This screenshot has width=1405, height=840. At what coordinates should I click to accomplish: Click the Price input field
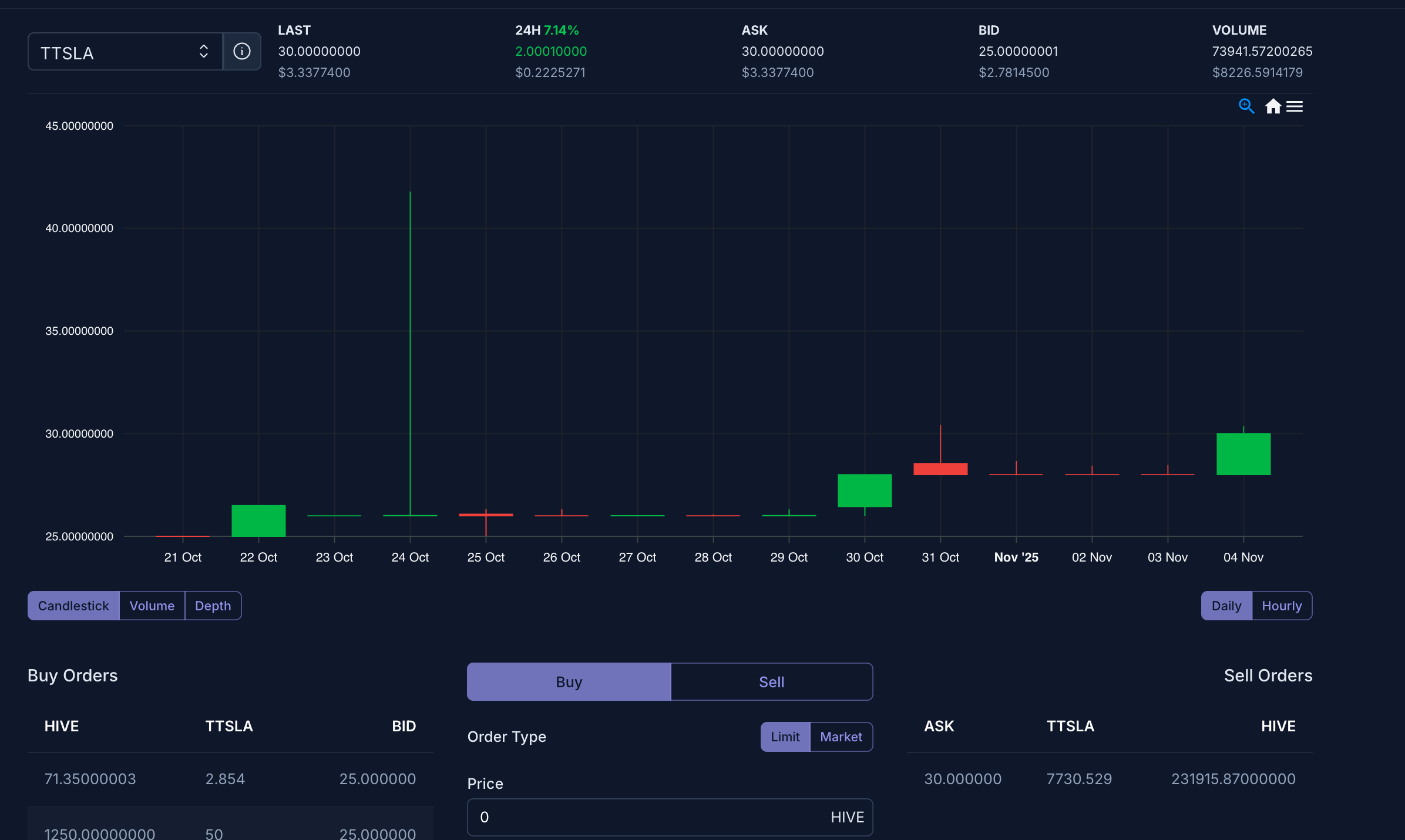[x=646, y=817]
